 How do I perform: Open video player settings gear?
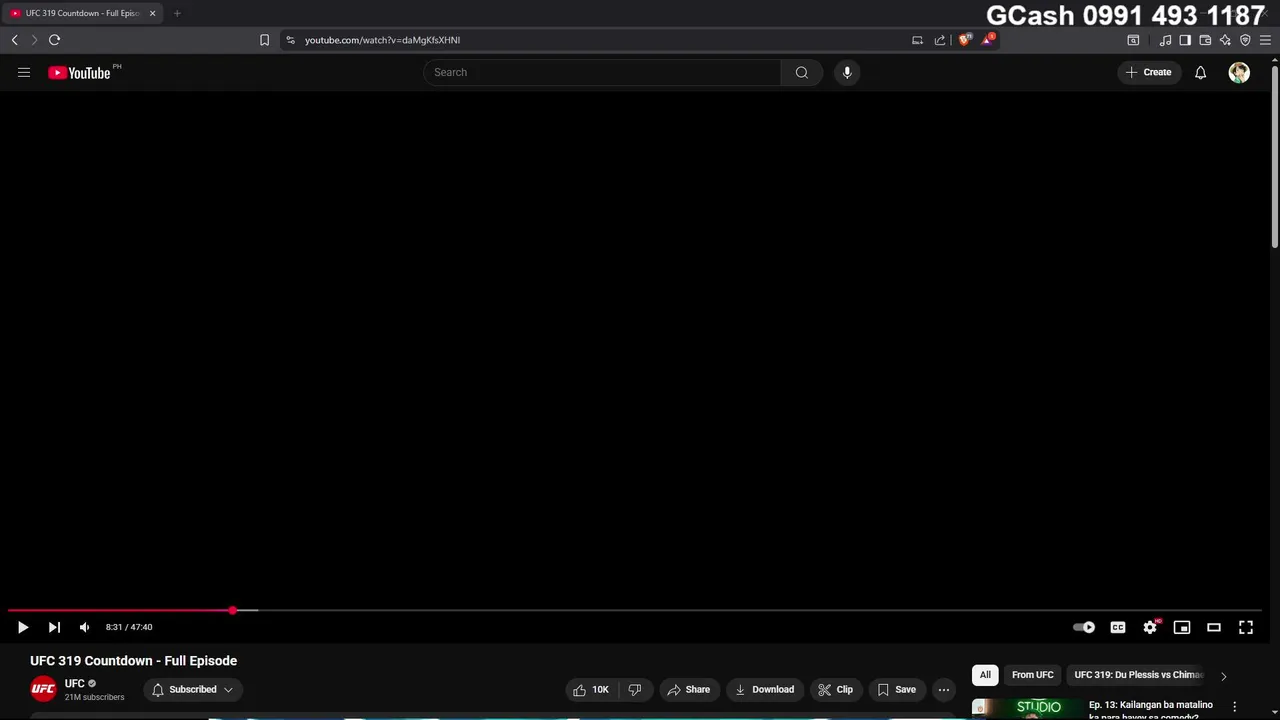coord(1150,627)
